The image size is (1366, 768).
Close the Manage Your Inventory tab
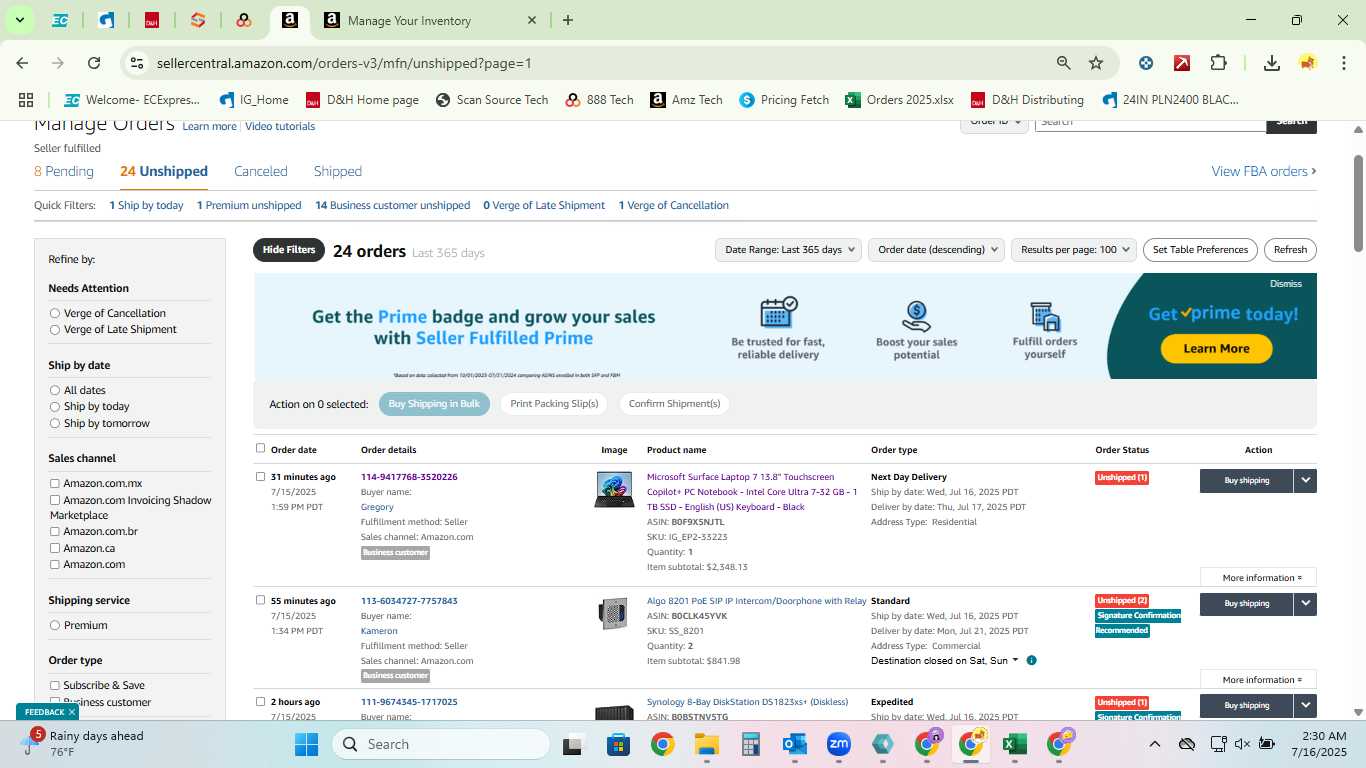(532, 20)
